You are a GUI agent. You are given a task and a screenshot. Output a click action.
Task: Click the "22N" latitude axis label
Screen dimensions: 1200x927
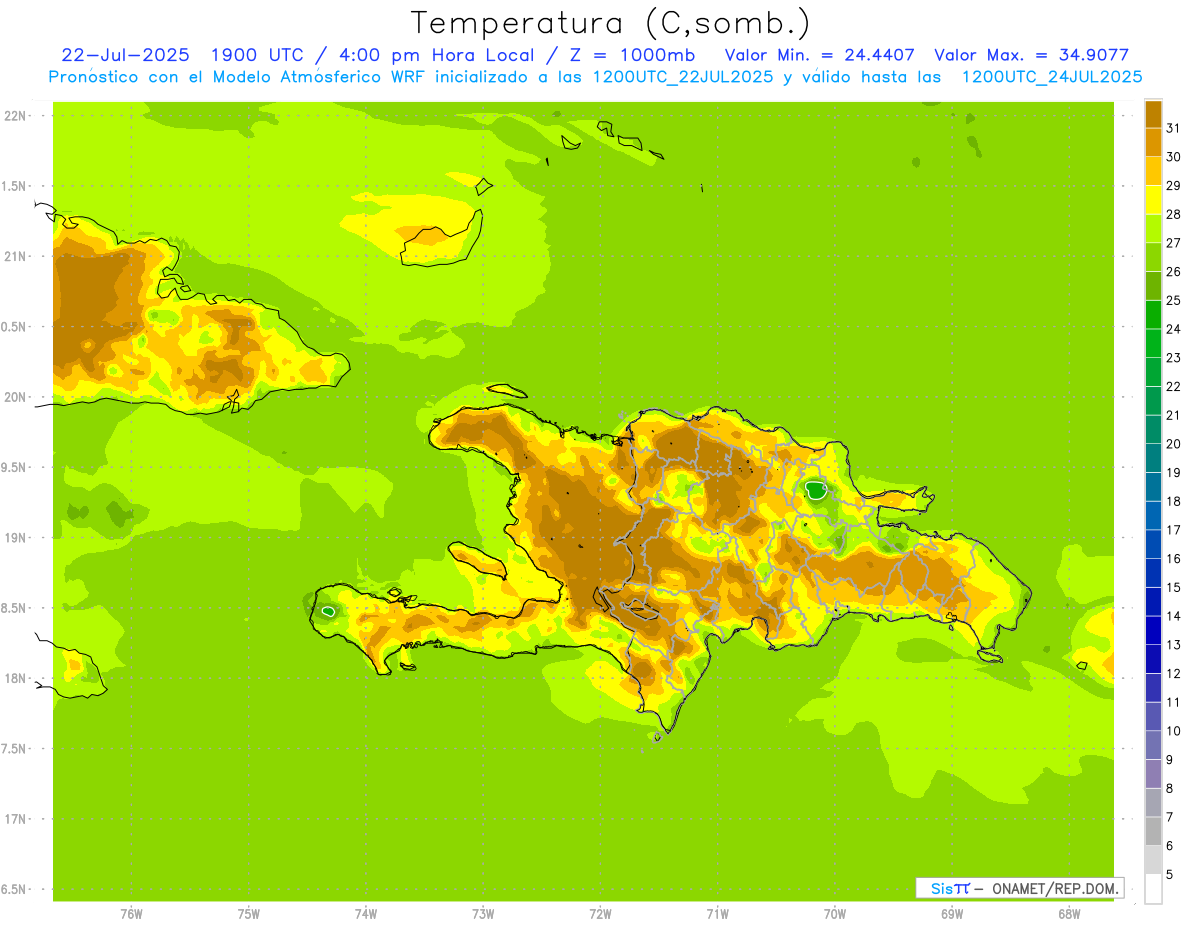tap(15, 116)
